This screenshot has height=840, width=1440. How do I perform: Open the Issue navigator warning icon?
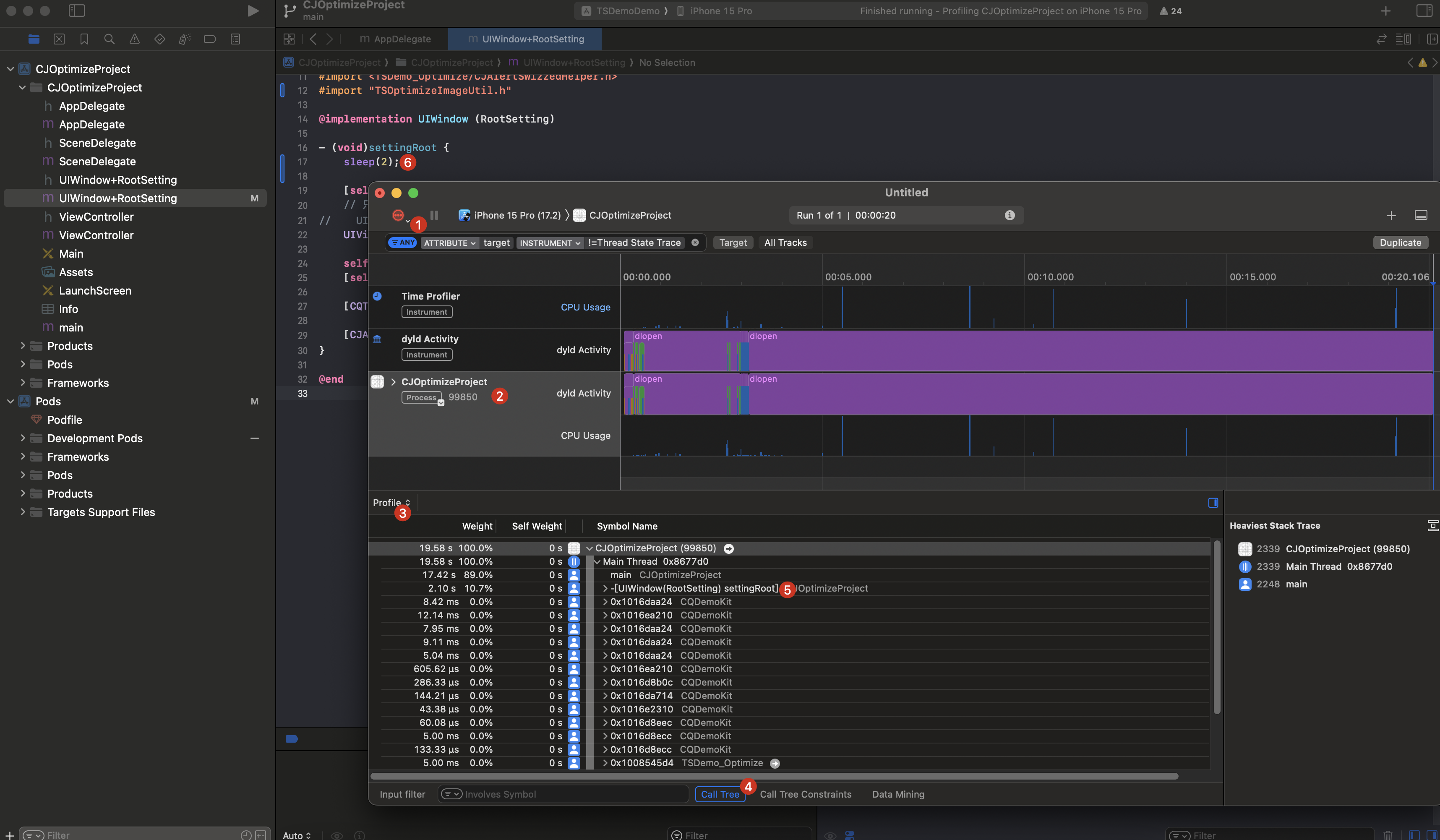click(134, 39)
